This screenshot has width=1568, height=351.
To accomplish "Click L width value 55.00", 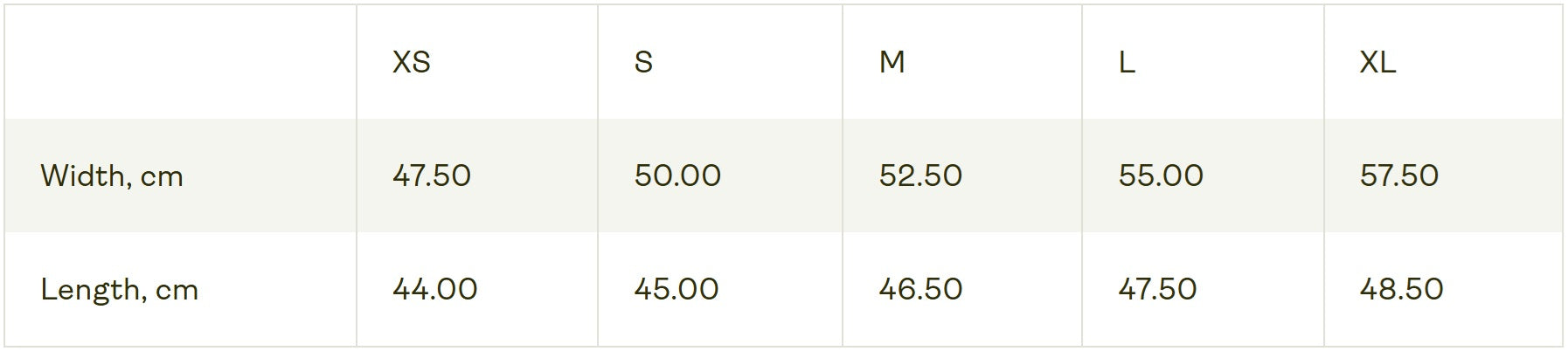I will 1161,175.
